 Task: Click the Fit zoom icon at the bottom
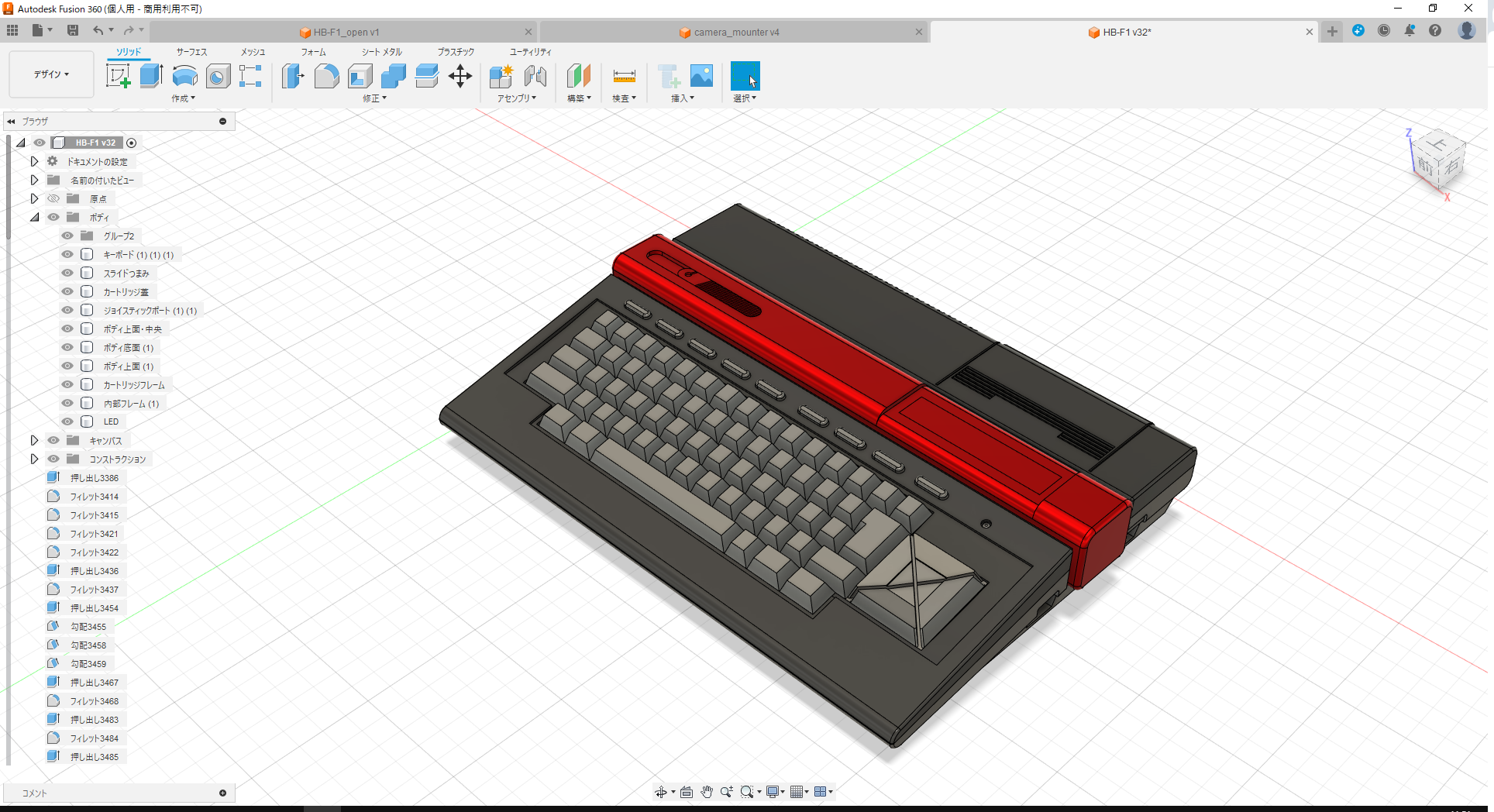(x=746, y=791)
